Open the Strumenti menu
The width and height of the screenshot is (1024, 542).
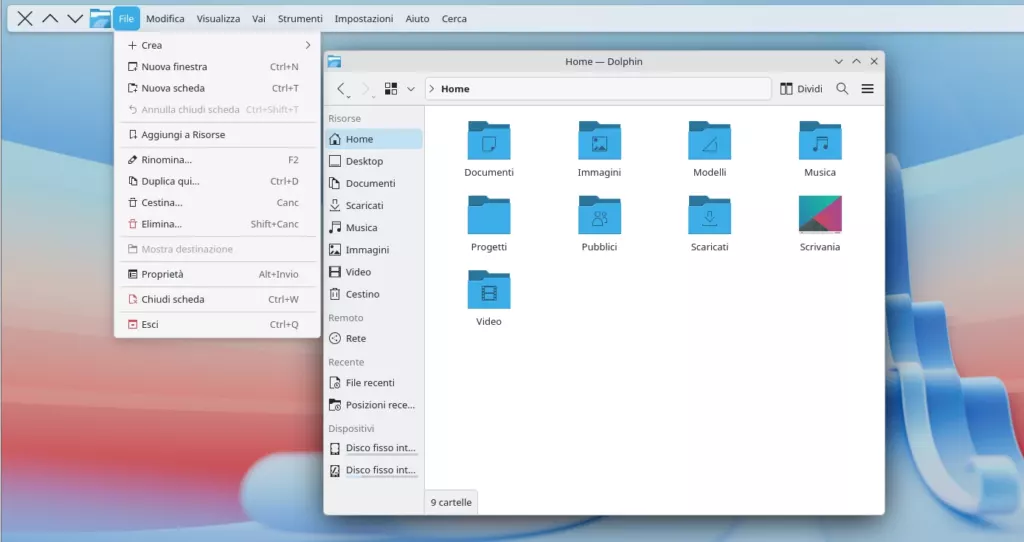[x=300, y=19]
